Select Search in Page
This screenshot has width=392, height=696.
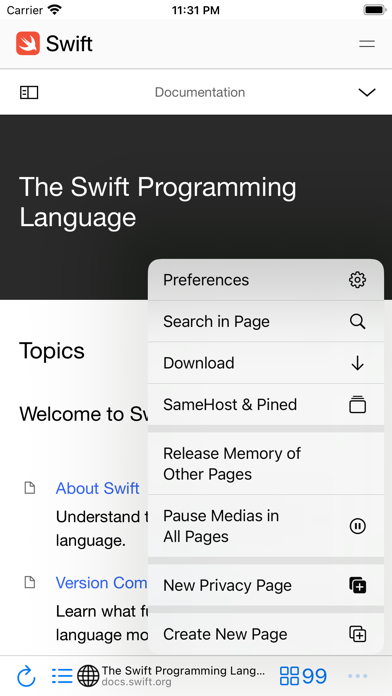[x=266, y=321]
